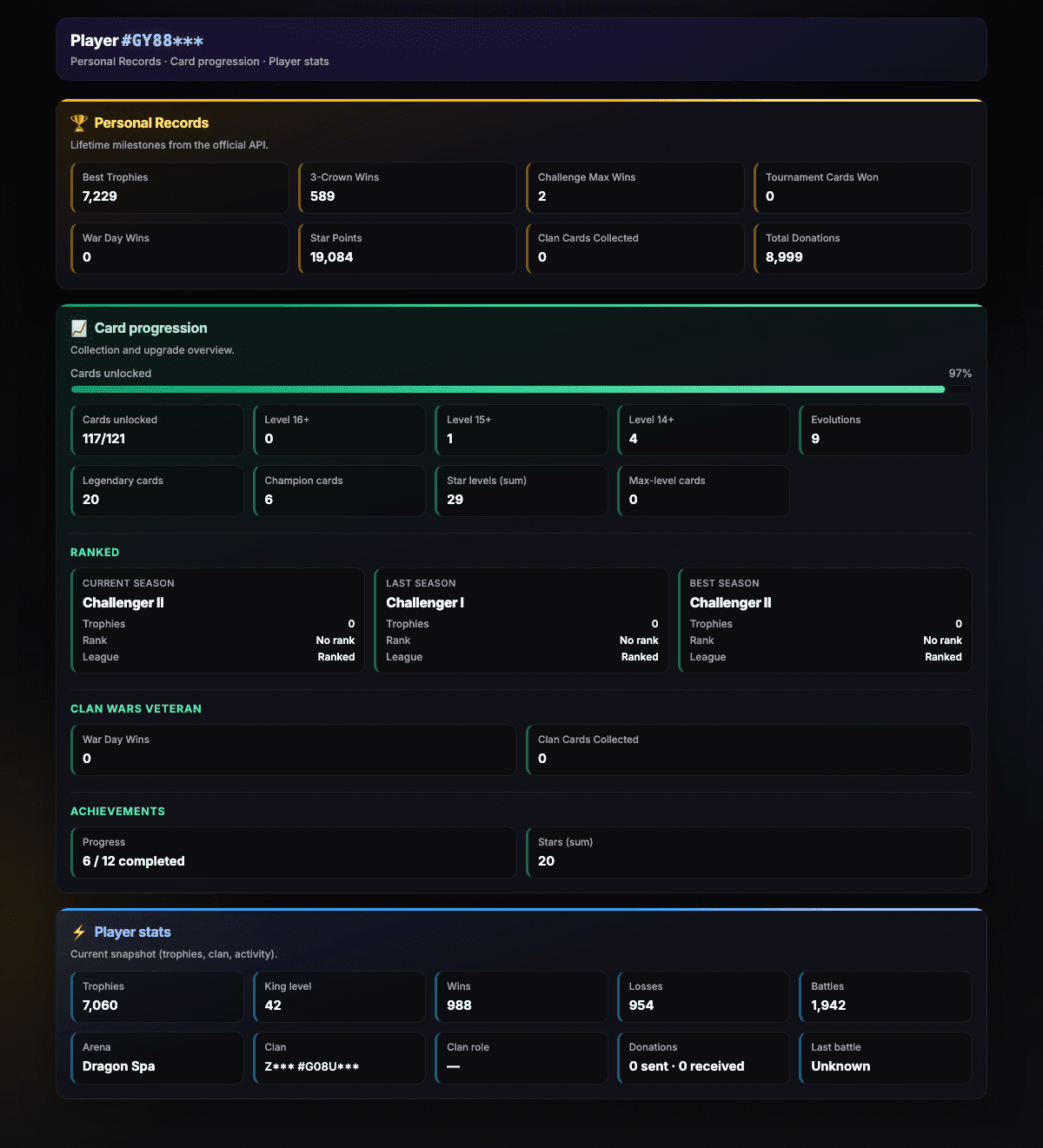Click the lightning bolt icon beside Player stats
Image resolution: width=1043 pixels, height=1148 pixels.
79,932
